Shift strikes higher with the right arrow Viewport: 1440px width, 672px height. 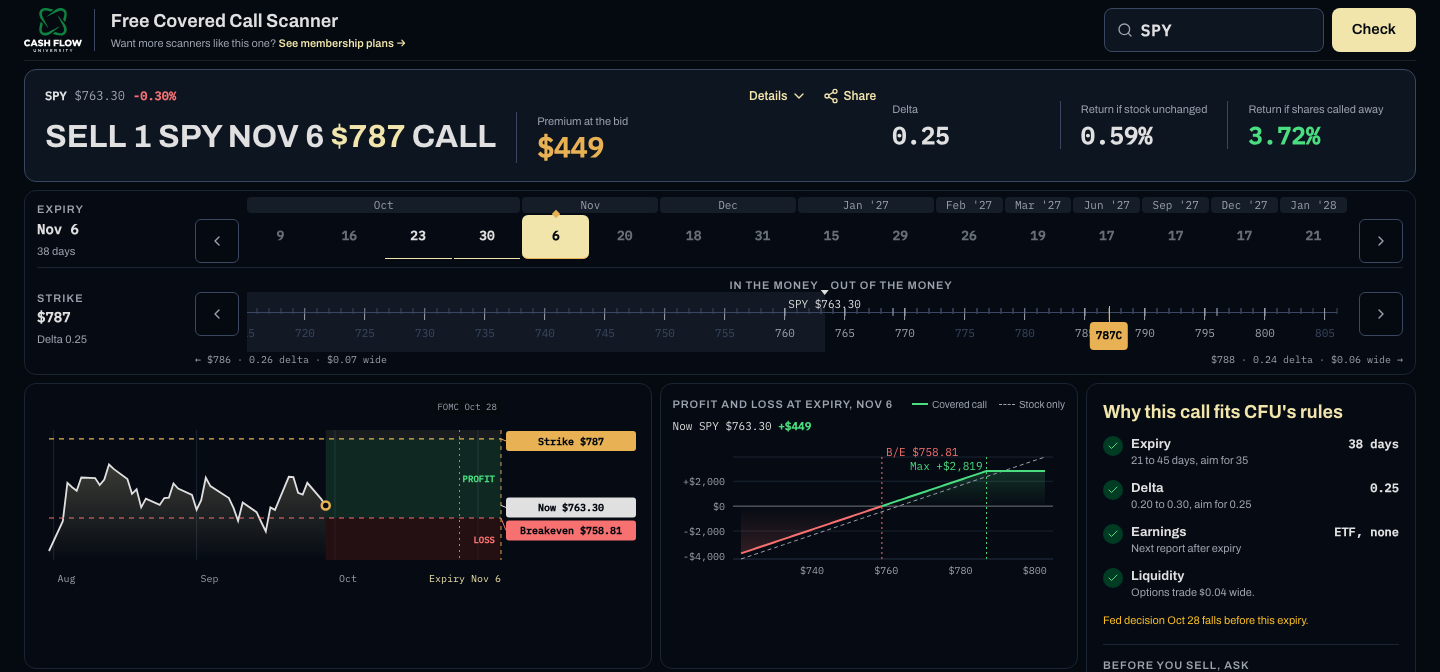1381,314
